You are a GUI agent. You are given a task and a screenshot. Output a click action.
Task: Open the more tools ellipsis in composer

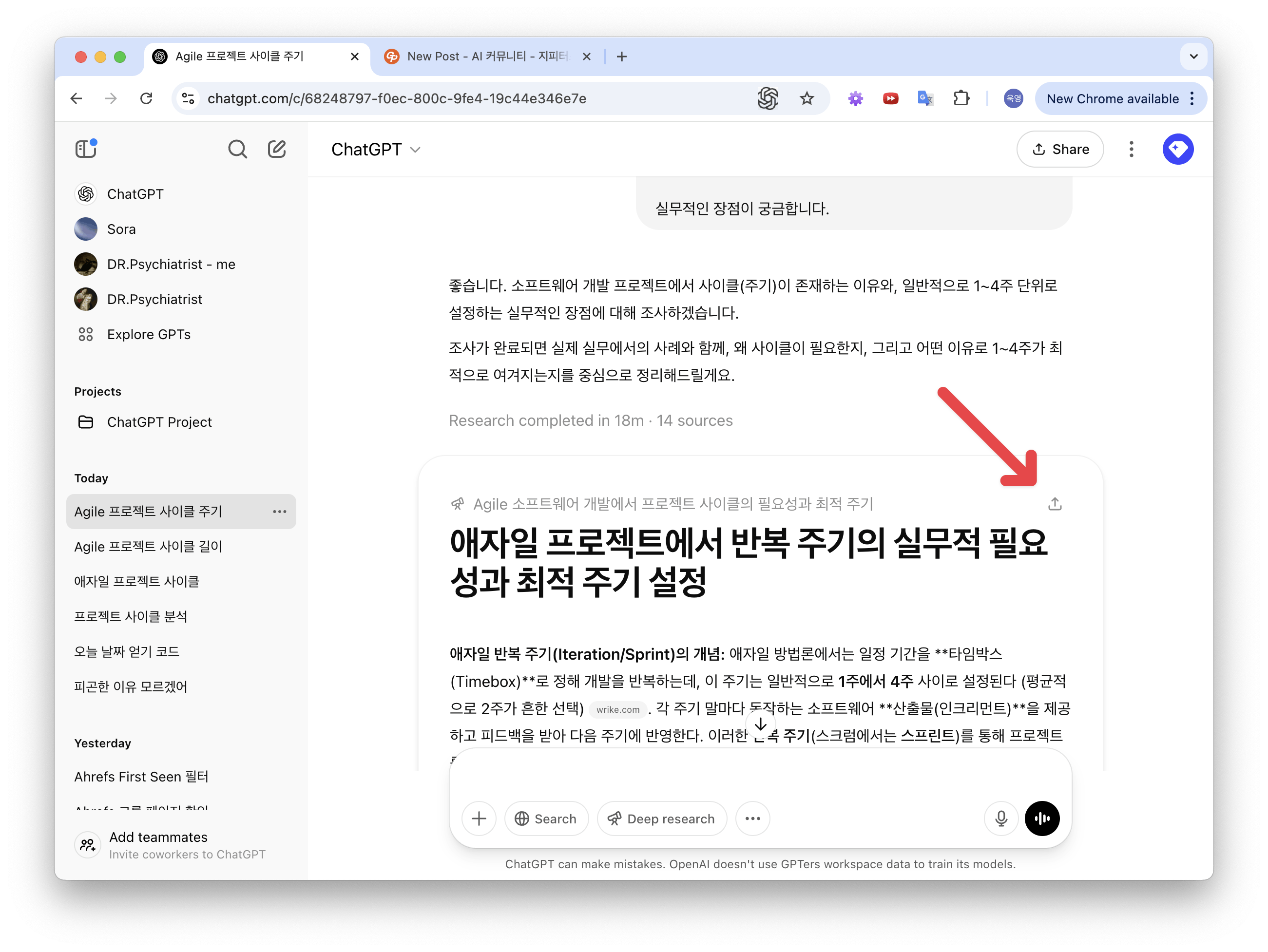coord(752,819)
